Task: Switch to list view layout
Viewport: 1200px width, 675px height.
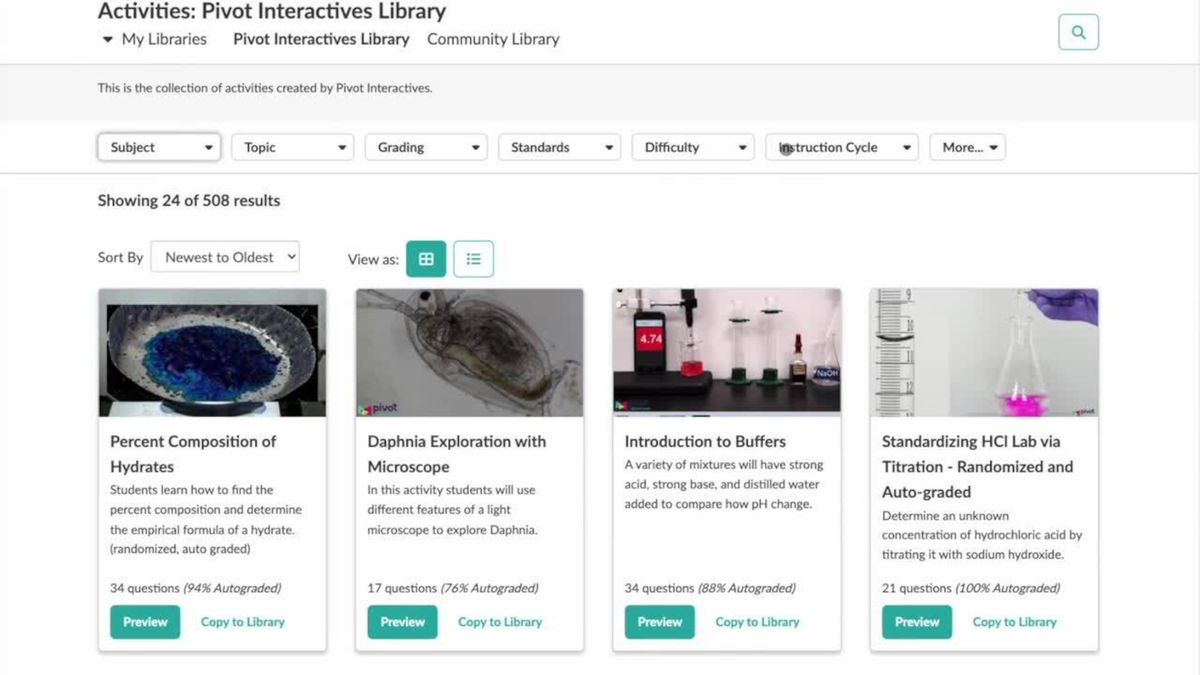Action: click(x=473, y=258)
